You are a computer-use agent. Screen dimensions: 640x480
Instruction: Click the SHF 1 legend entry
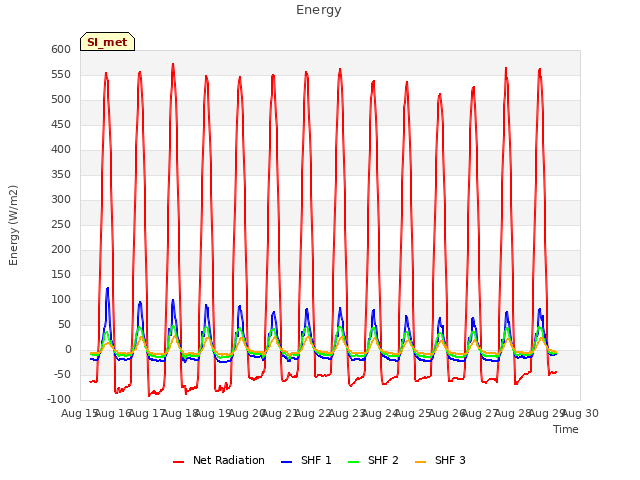[307, 460]
